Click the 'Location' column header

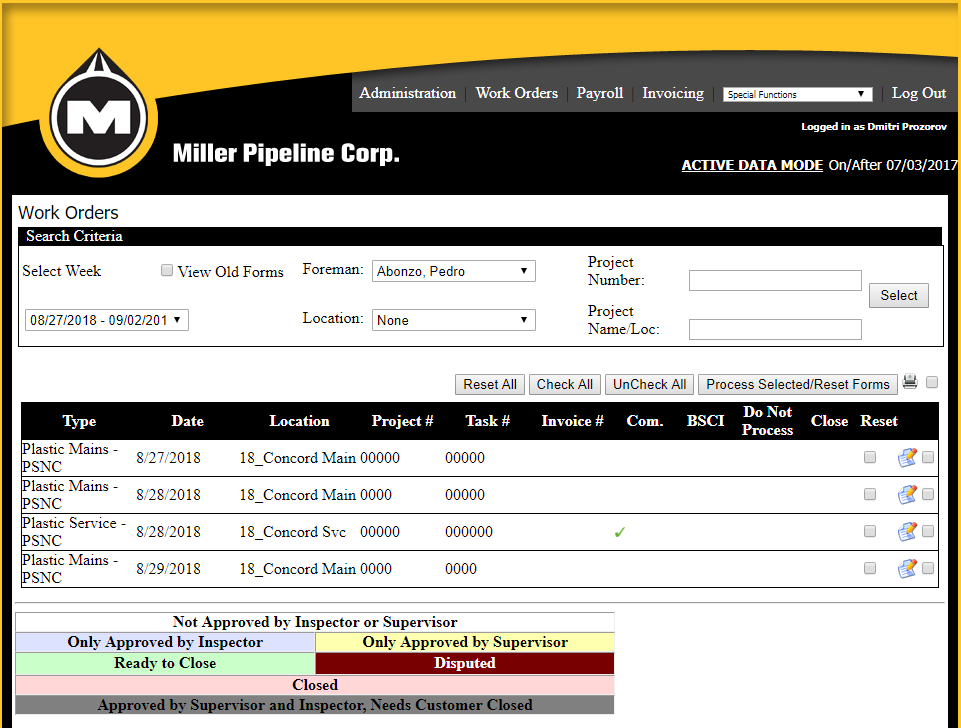[x=299, y=421]
